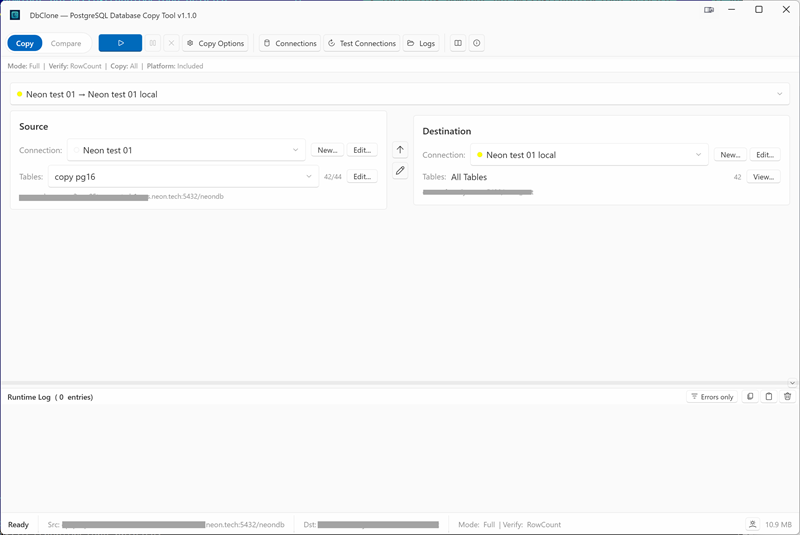Click the 'Destination' panel heading

(x=446, y=131)
